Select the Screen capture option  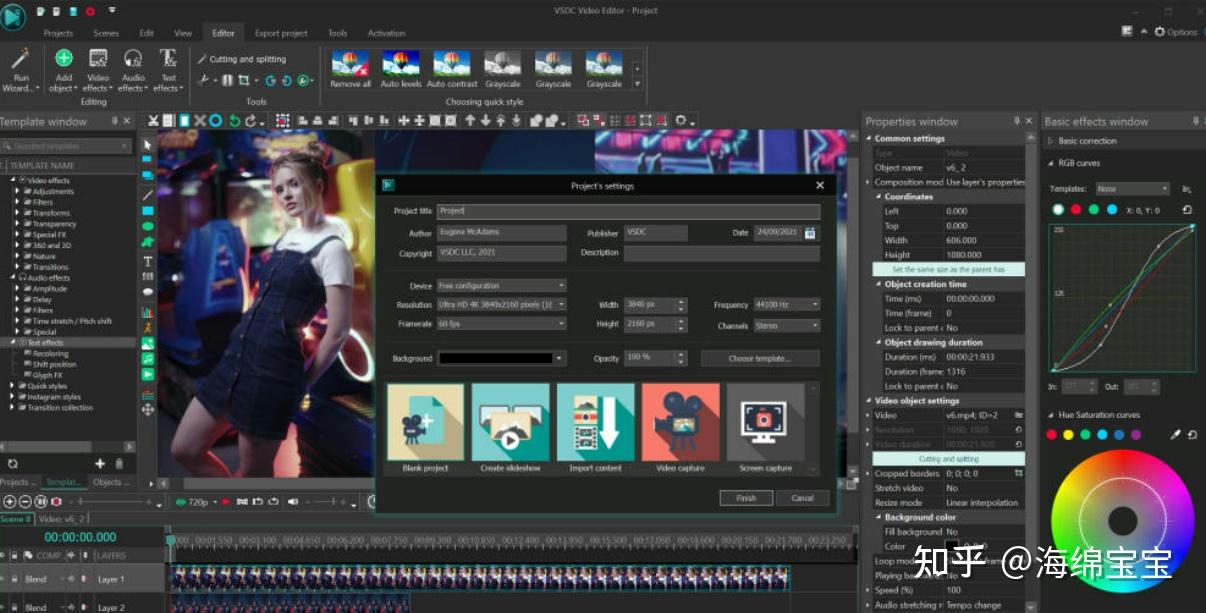(x=765, y=428)
